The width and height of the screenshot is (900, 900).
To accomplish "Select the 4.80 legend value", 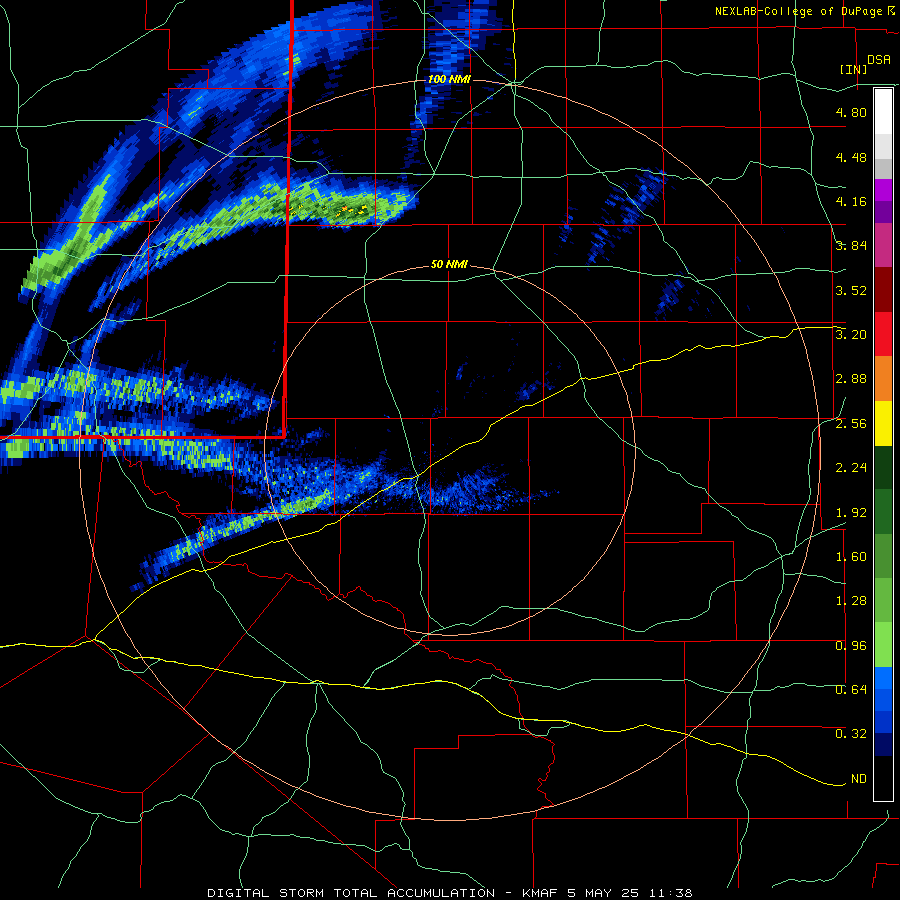I will tap(851, 112).
